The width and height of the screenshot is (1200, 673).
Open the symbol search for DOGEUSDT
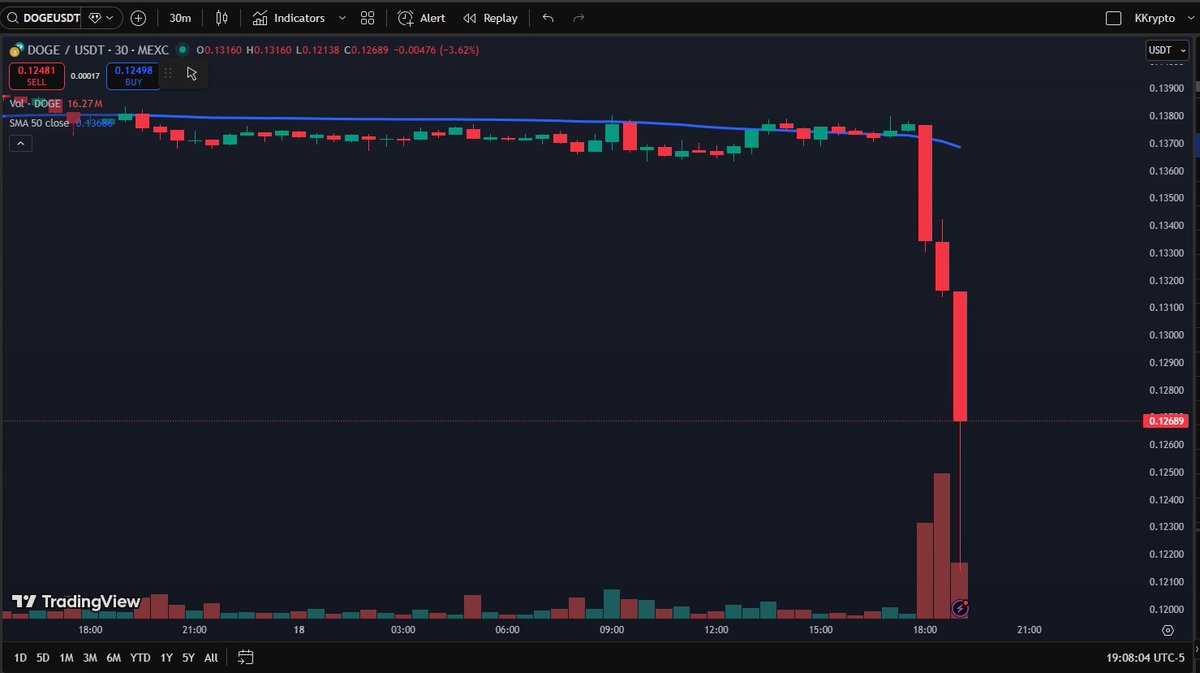[45, 17]
